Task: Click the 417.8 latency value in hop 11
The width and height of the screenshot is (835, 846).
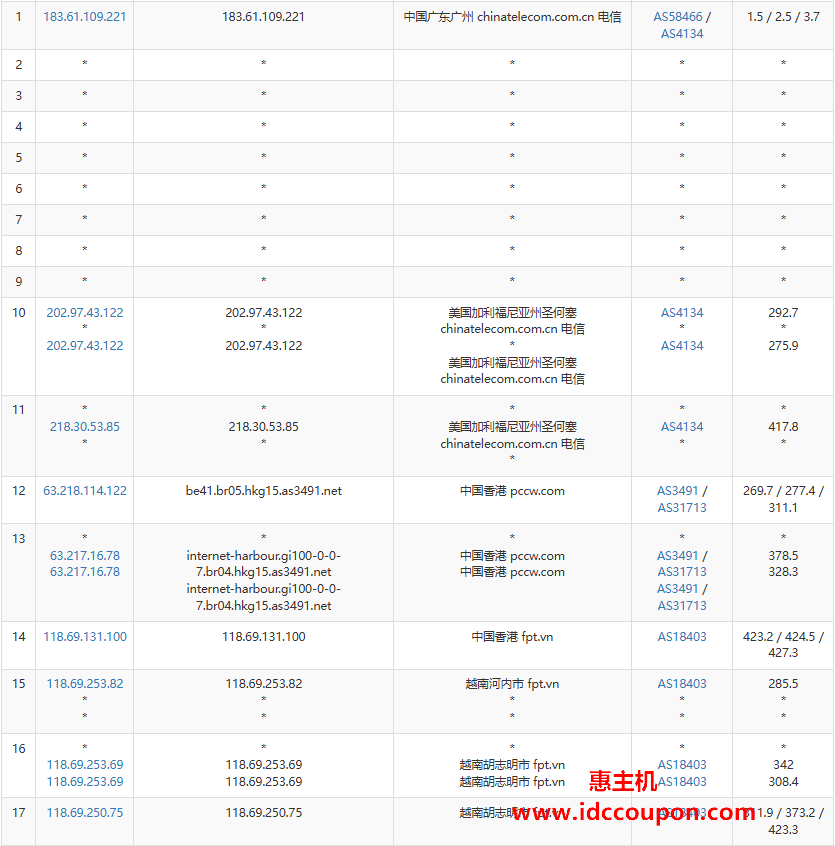Action: [783, 427]
